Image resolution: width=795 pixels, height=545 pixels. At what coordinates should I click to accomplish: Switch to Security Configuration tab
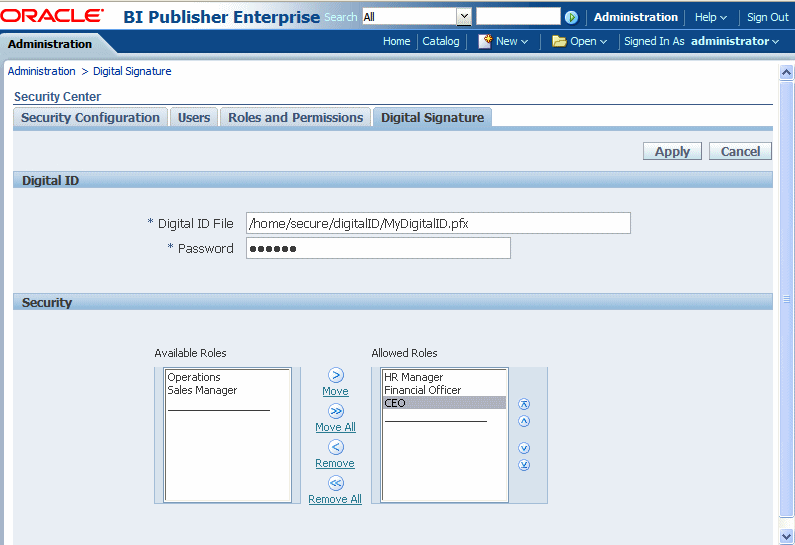(x=90, y=118)
